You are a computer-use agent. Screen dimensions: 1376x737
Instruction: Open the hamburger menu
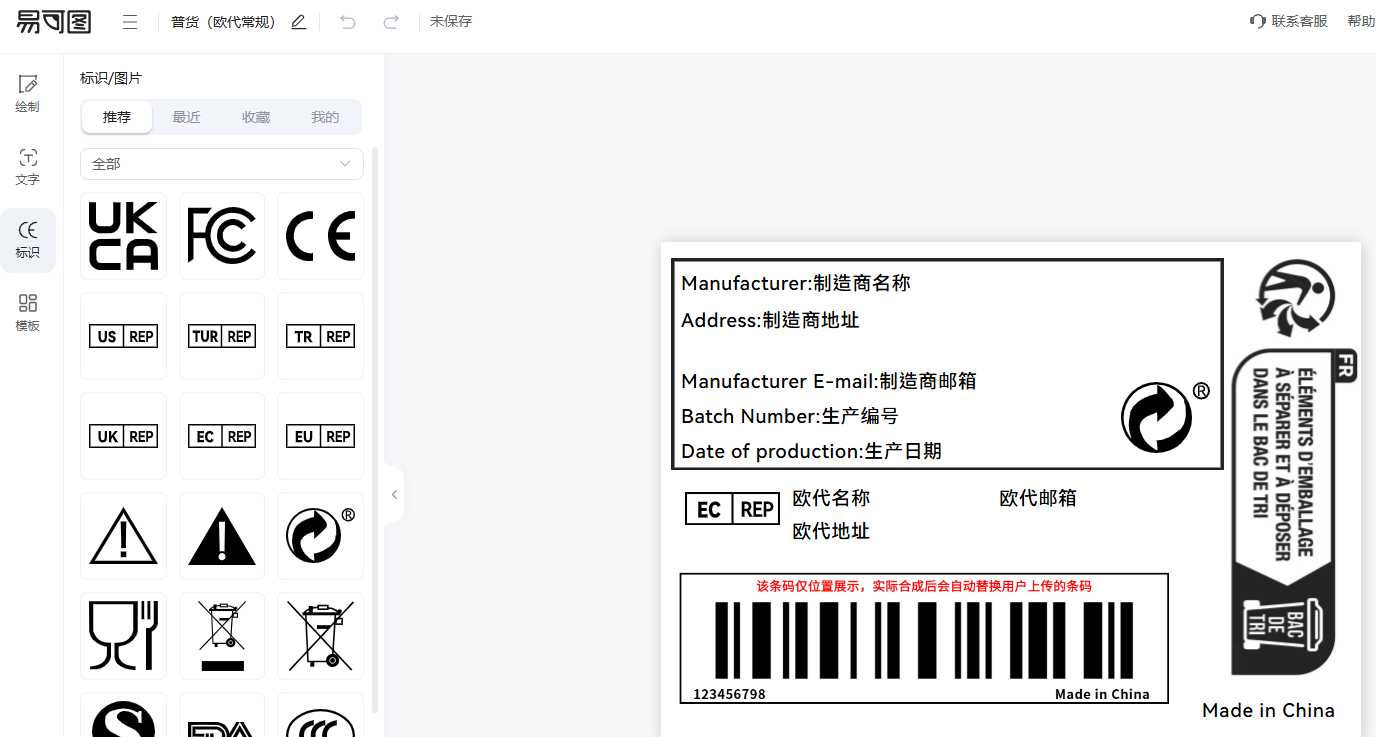tap(130, 22)
